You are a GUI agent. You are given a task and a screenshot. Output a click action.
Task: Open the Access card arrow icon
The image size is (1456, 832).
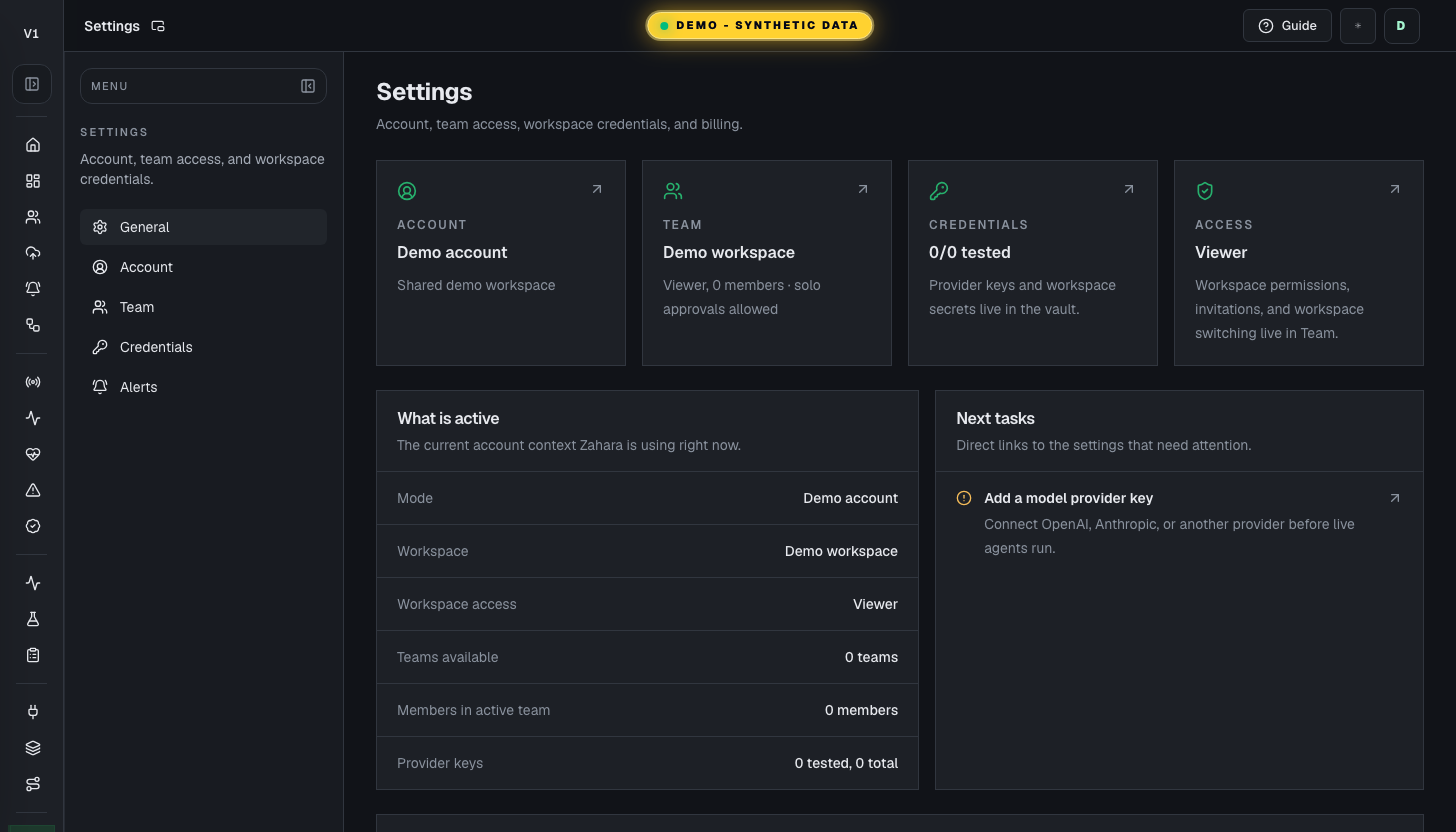1395,189
